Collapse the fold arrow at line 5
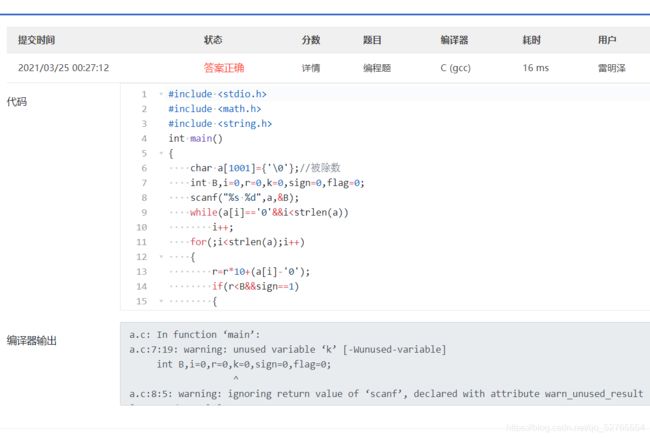The width and height of the screenshot is (650, 438). (x=161, y=153)
